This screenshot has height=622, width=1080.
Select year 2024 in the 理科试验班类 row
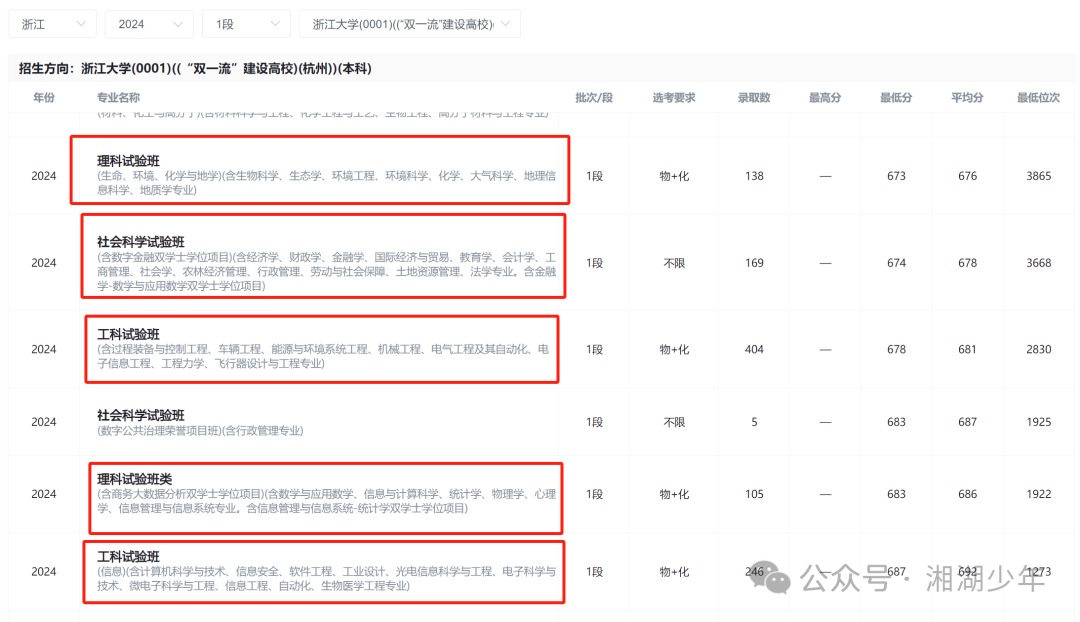click(43, 494)
